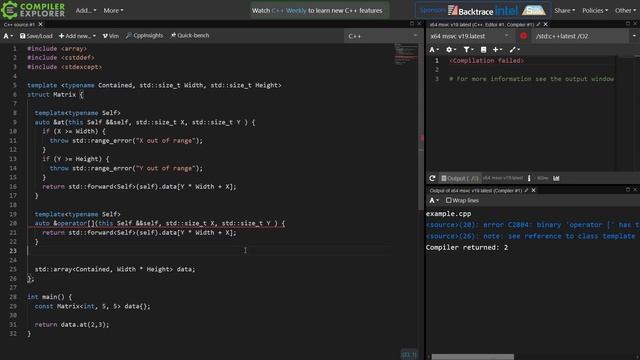The image size is (640, 360).
Task: Open the Policies menu
Action: point(594,11)
